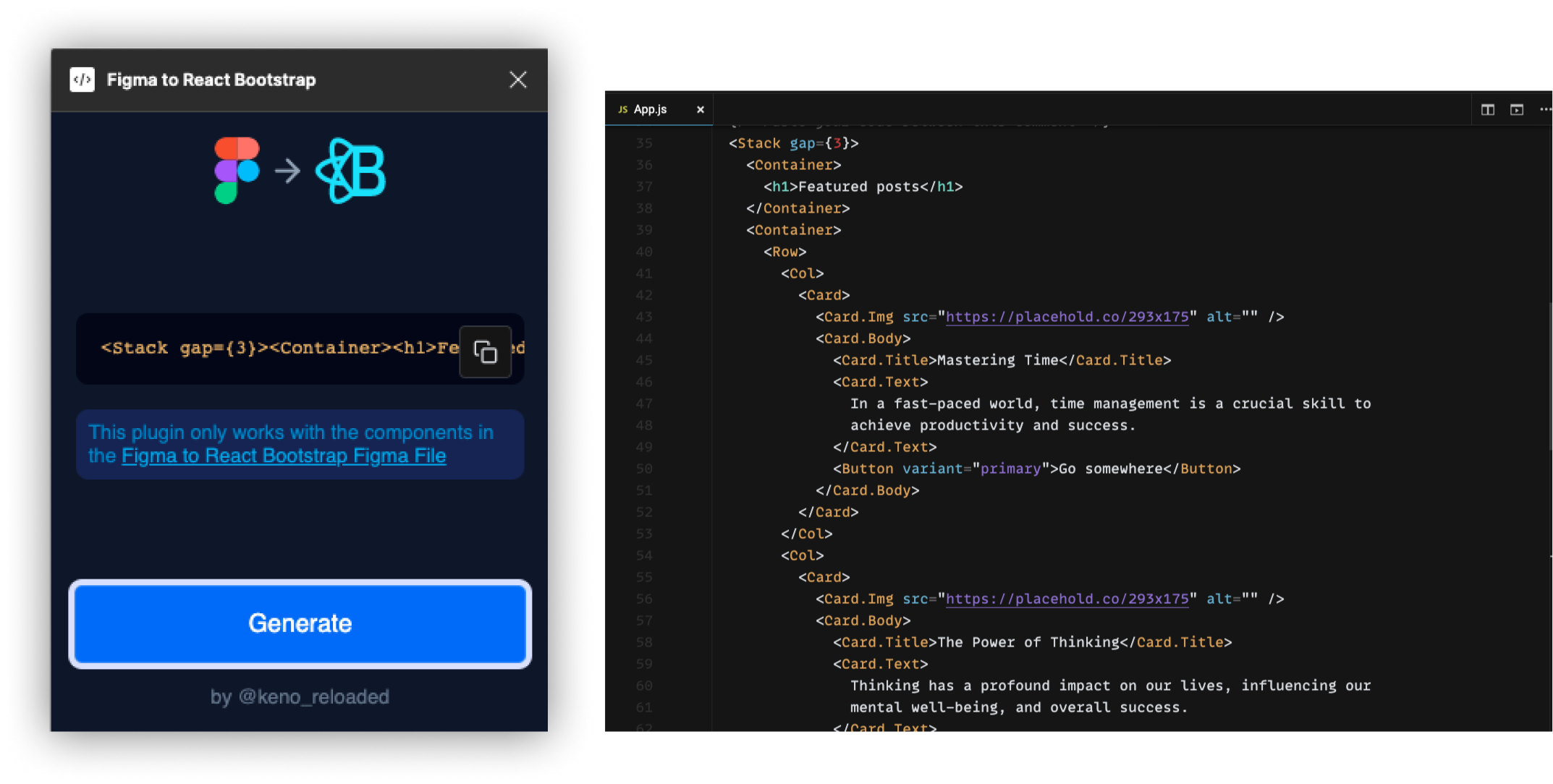Open preview with the editor layout icon
This screenshot has height=784, width=1553.
1517,109
